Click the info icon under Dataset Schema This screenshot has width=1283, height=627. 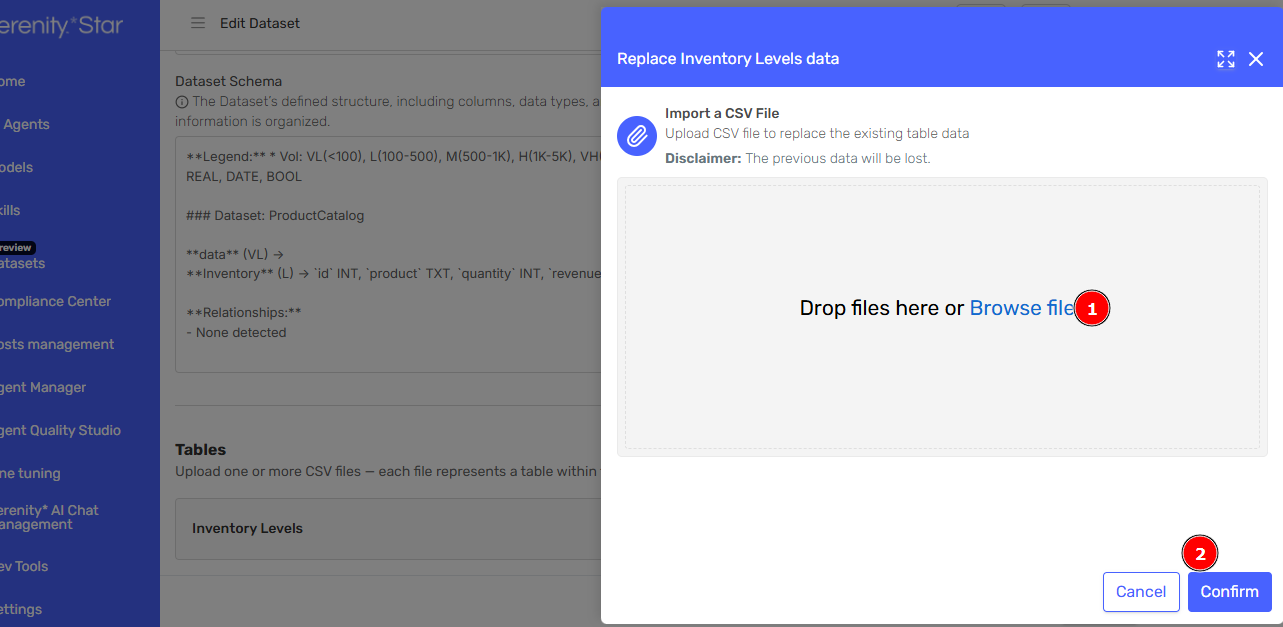point(181,102)
